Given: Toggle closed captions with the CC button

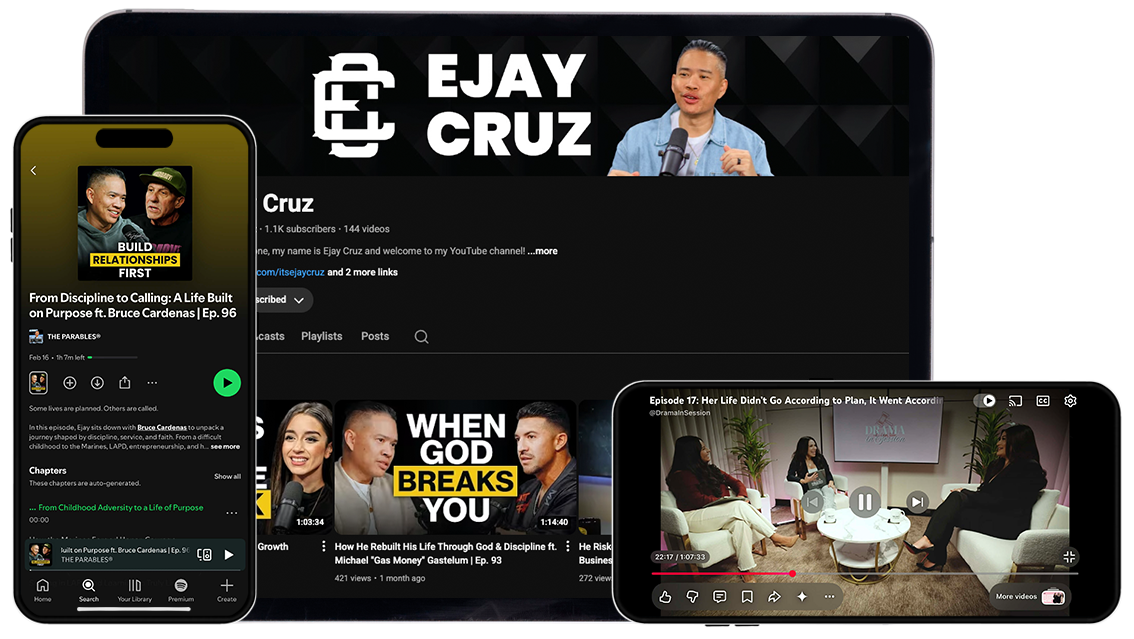Looking at the screenshot, I should coord(1043,401).
